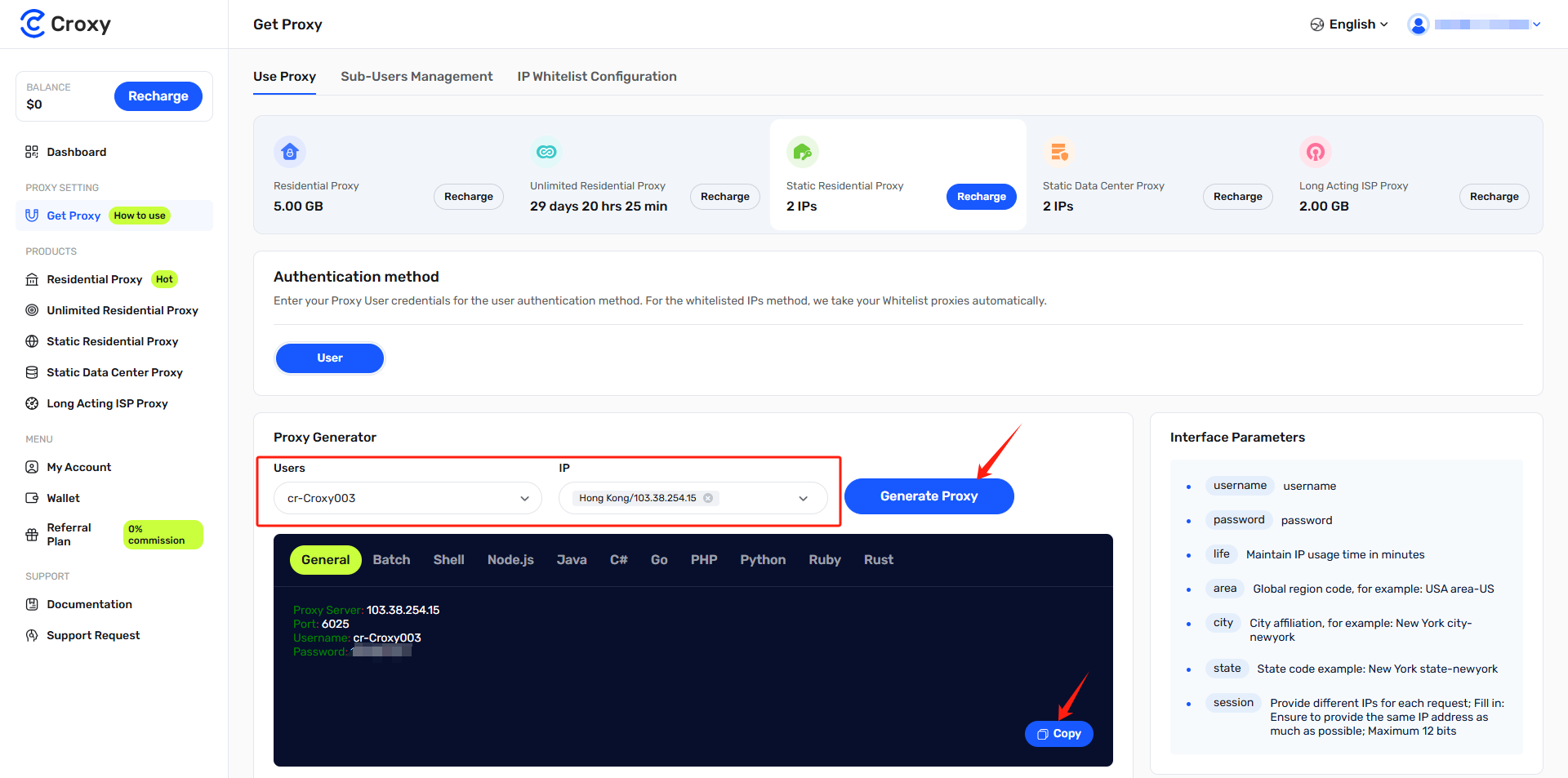Click the balance Recharge button
This screenshot has width=1568, height=778.
point(158,96)
